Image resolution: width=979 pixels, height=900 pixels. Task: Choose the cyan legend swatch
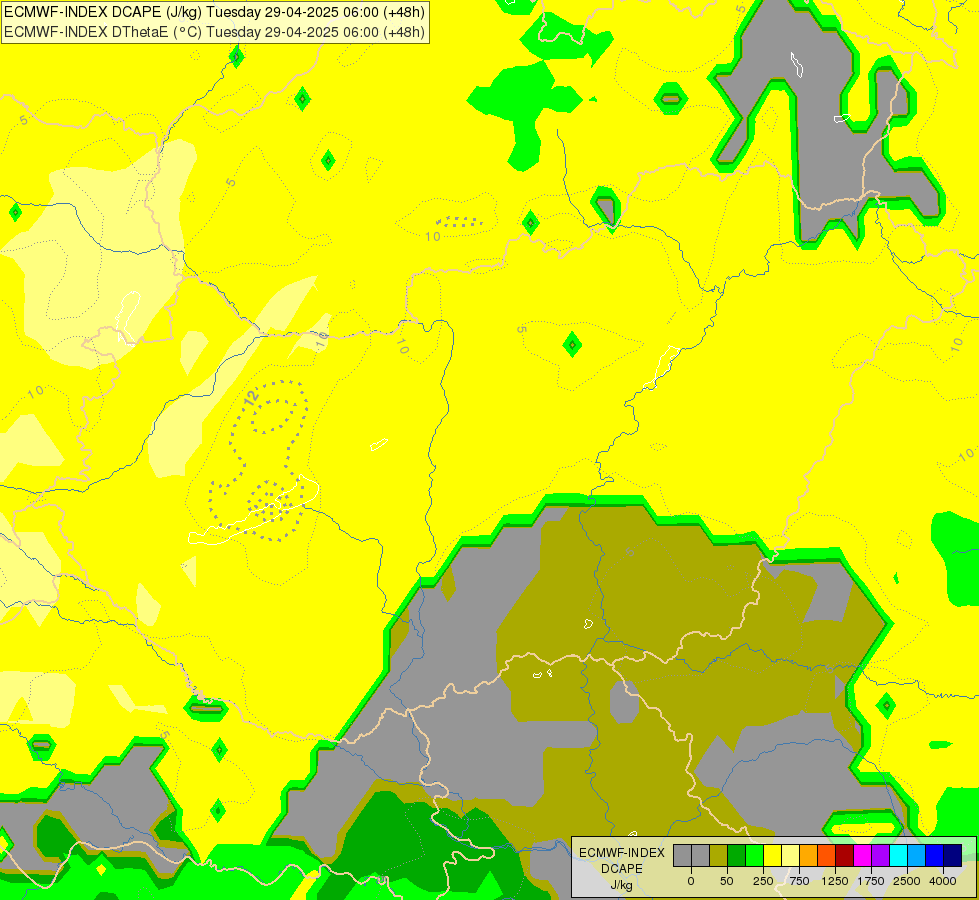coord(898,855)
